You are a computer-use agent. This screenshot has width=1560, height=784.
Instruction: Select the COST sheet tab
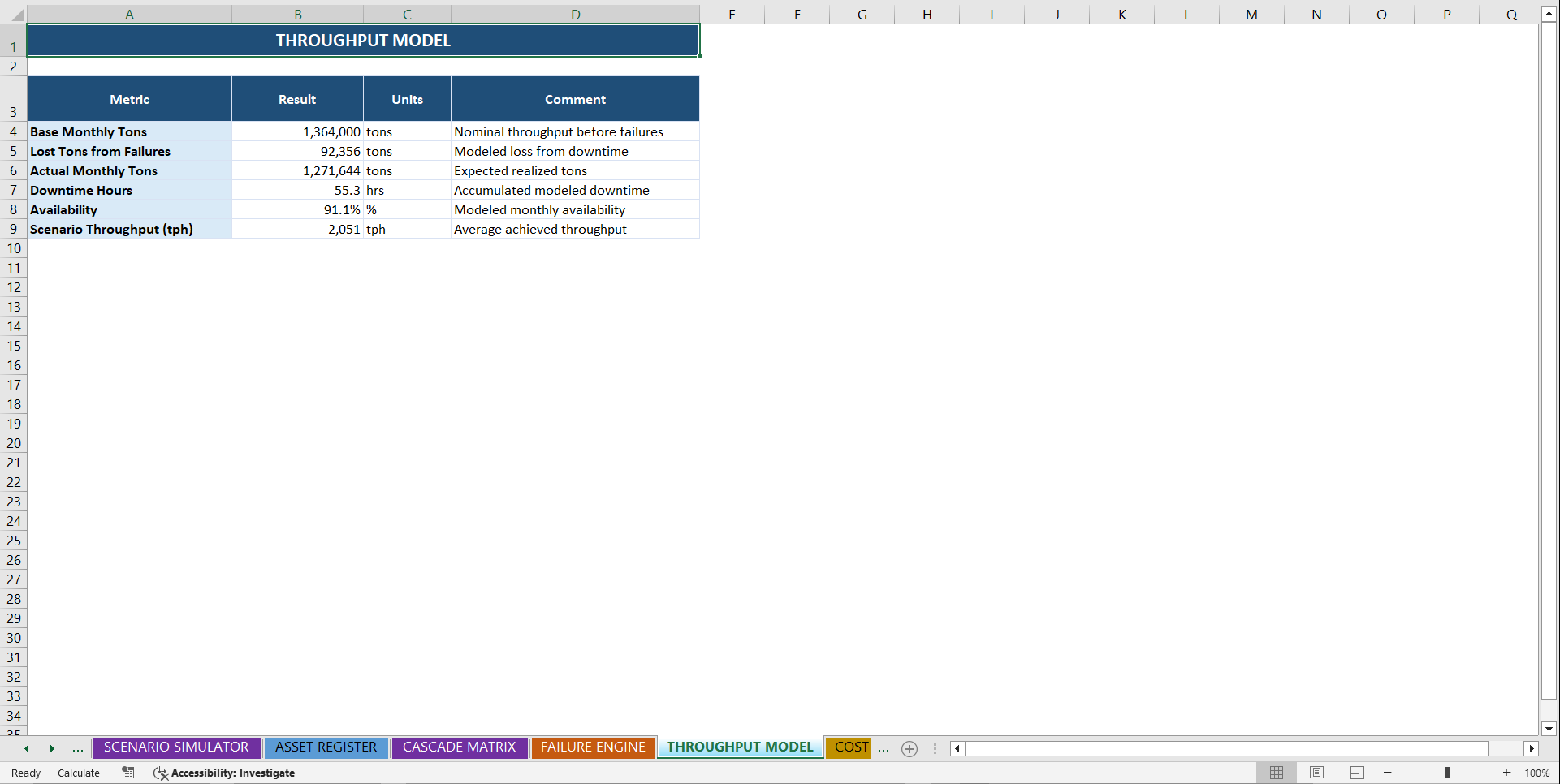tap(849, 747)
